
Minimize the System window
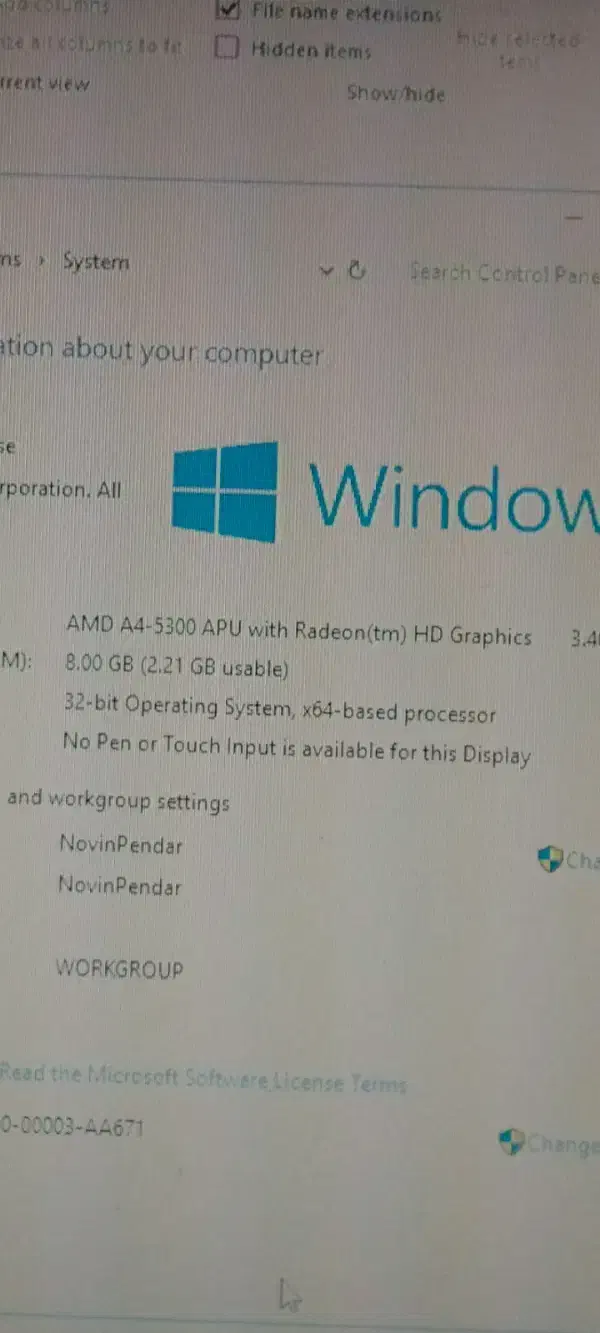pyautogui.click(x=574, y=216)
